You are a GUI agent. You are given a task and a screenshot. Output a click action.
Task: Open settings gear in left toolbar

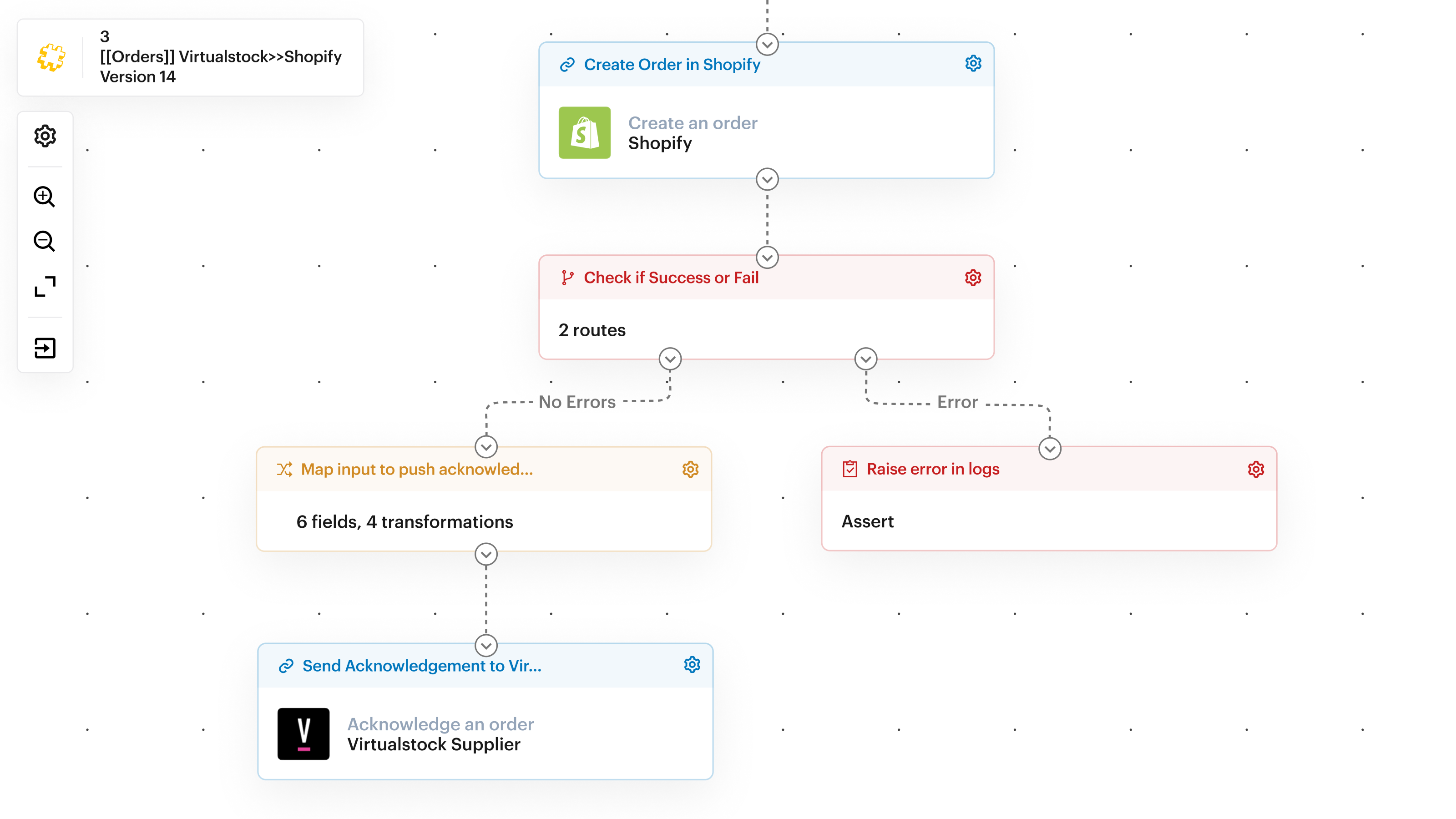coord(45,136)
